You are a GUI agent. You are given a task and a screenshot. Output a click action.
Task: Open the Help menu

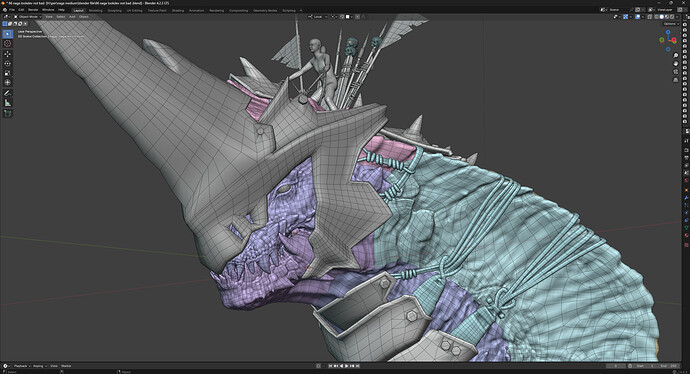click(x=61, y=10)
